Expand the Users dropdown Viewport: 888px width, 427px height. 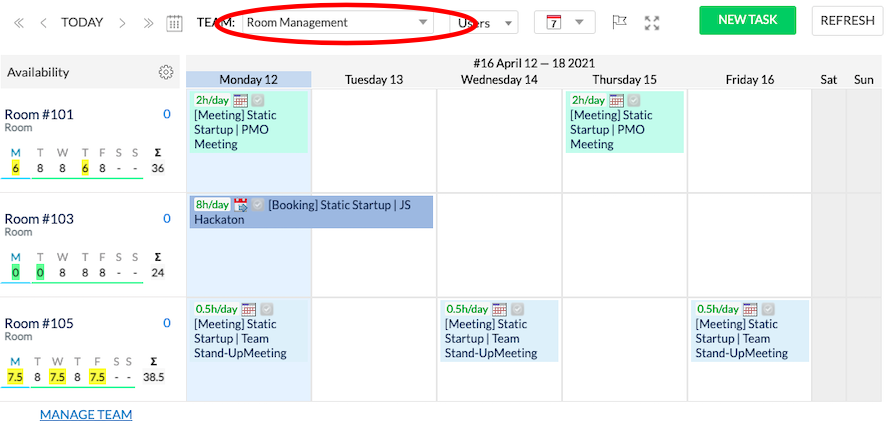[x=483, y=22]
